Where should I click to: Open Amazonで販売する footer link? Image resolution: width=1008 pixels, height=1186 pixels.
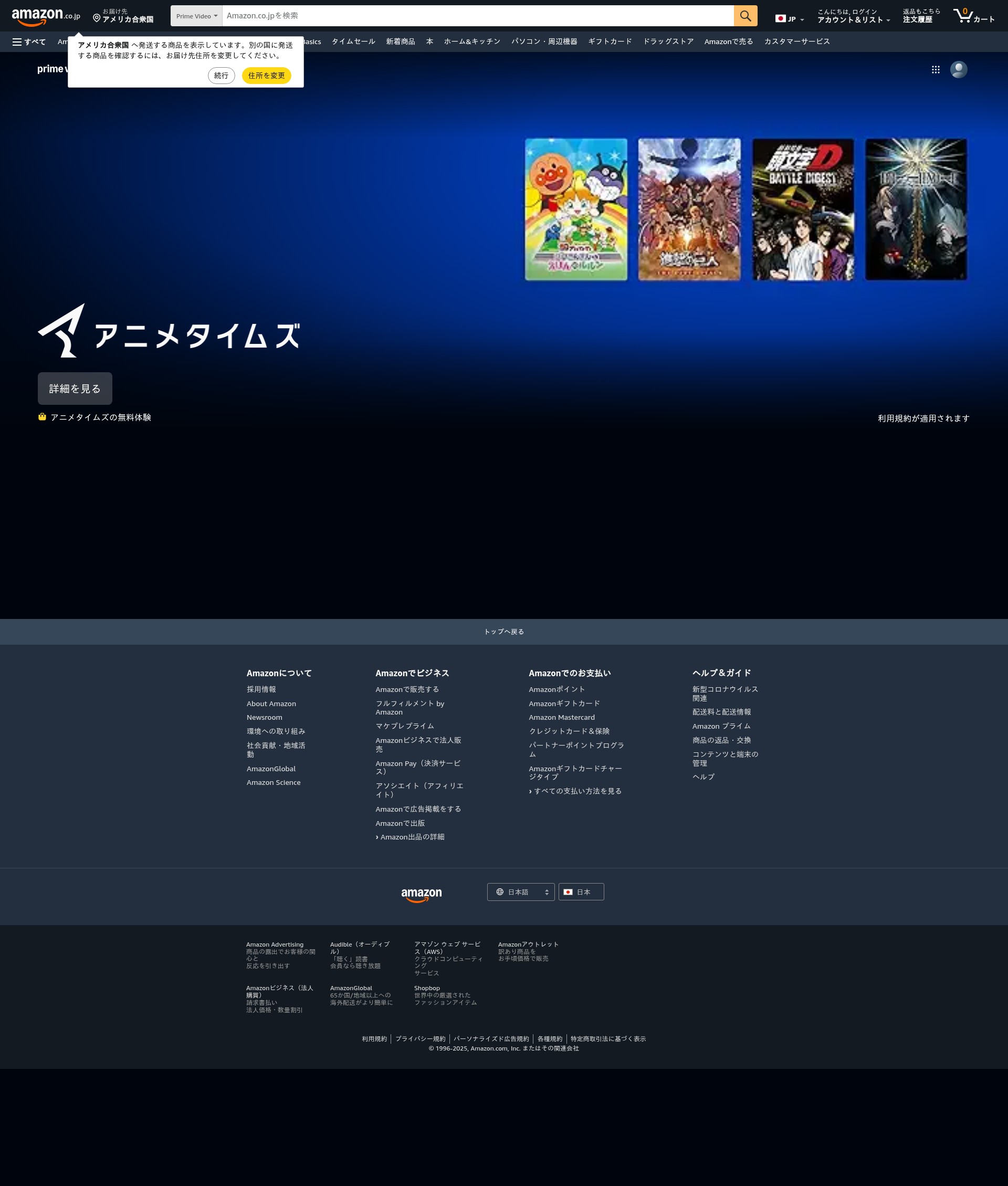pyautogui.click(x=407, y=689)
